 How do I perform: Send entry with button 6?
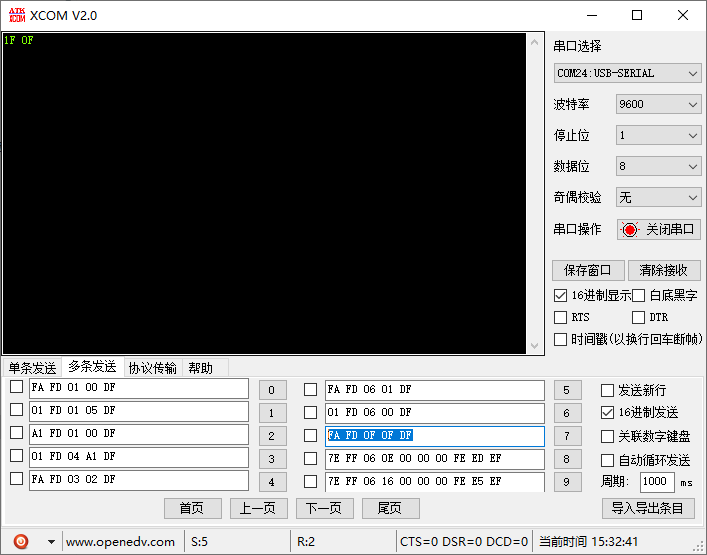point(567,413)
